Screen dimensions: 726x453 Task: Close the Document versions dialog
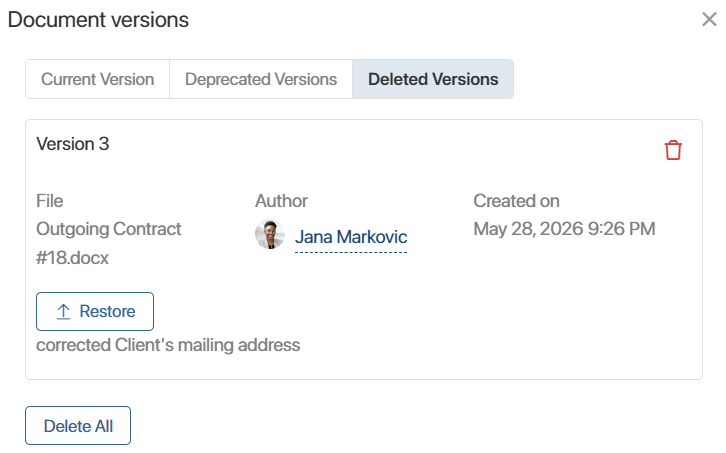[709, 19]
